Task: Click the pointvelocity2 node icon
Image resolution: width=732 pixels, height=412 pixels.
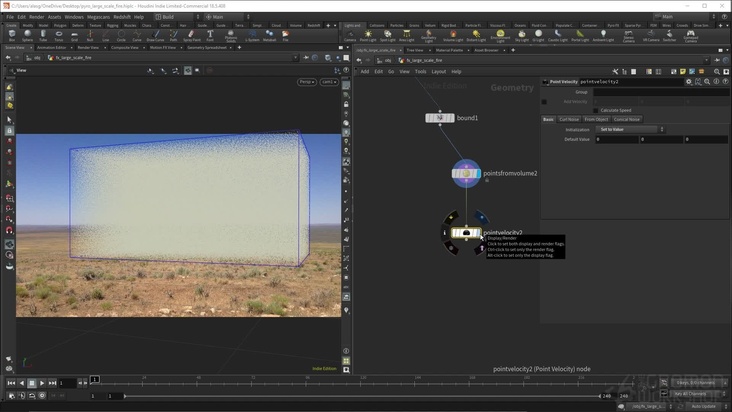Action: coord(465,233)
